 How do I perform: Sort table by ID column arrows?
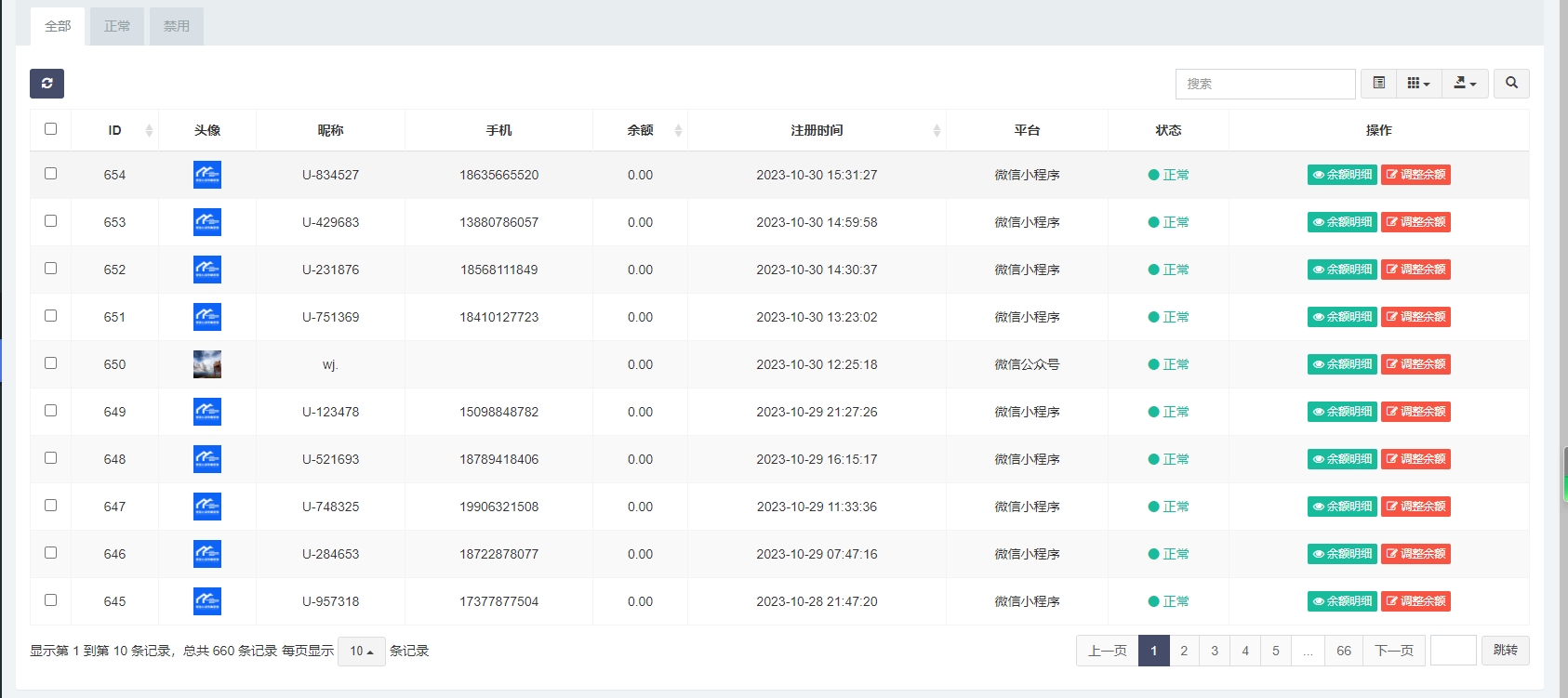149,131
